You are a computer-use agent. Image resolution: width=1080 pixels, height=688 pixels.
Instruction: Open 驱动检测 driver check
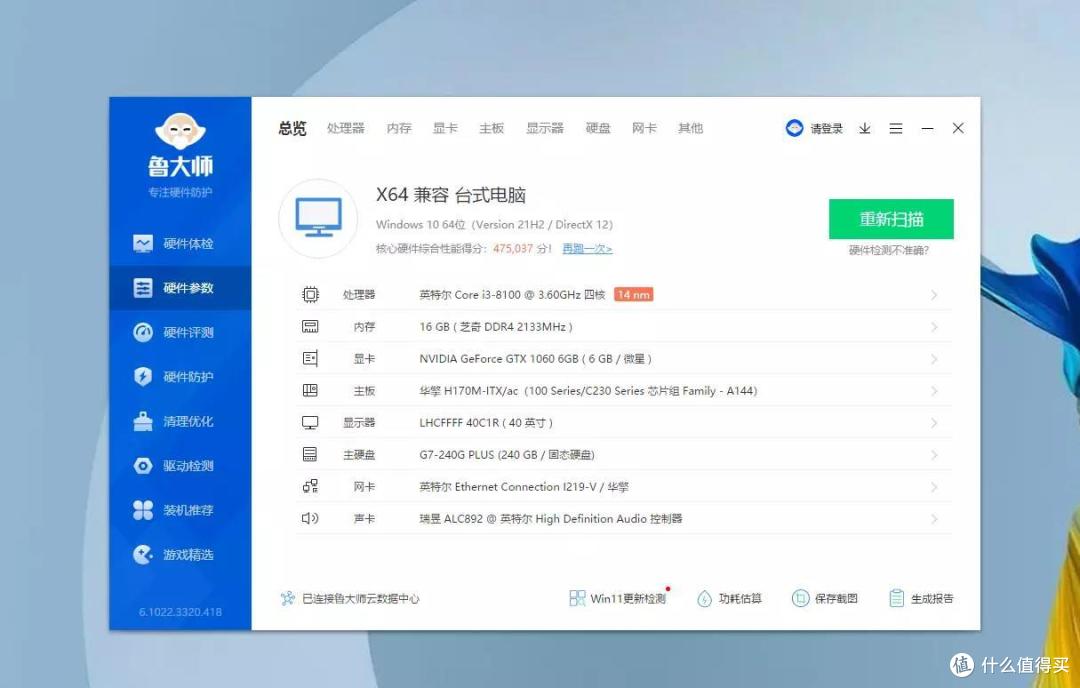pyautogui.click(x=180, y=466)
